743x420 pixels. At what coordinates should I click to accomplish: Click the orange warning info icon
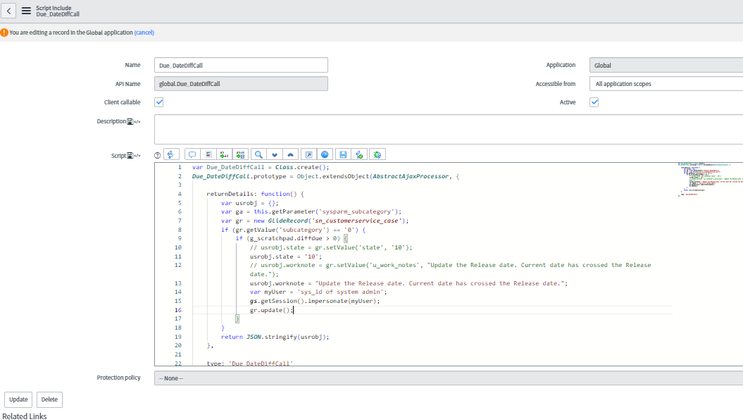pyautogui.click(x=4, y=33)
